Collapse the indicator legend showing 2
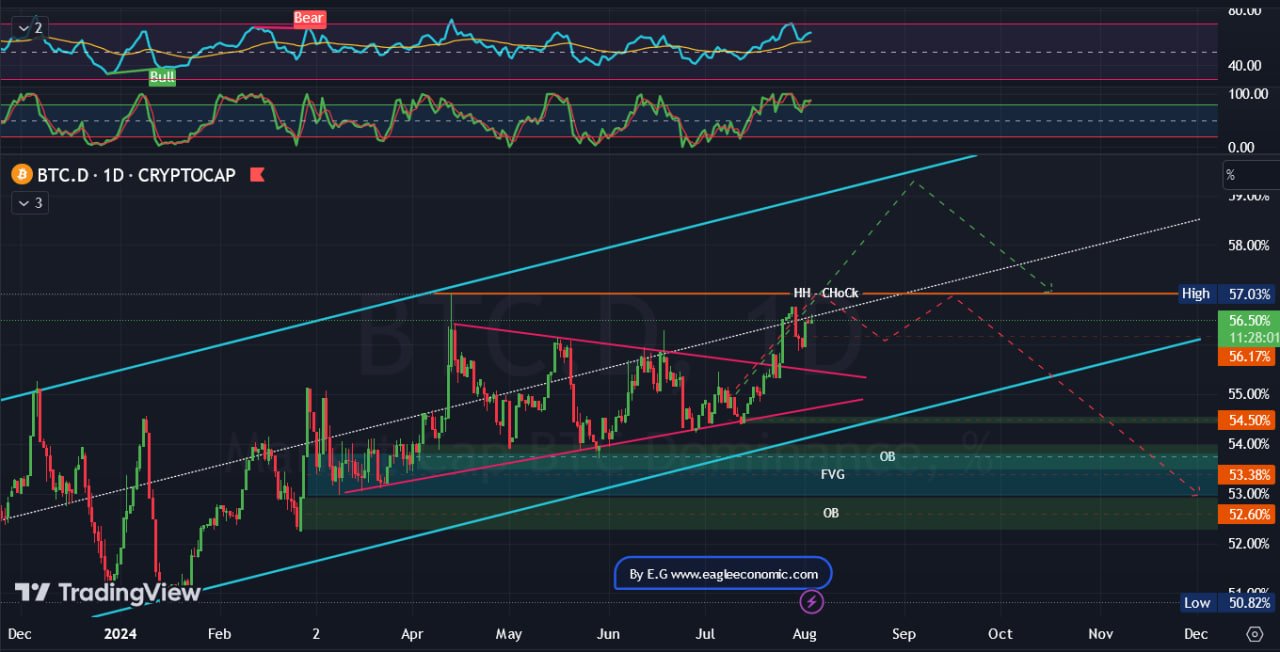Viewport: 1280px width, 652px height. pyautogui.click(x=30, y=28)
